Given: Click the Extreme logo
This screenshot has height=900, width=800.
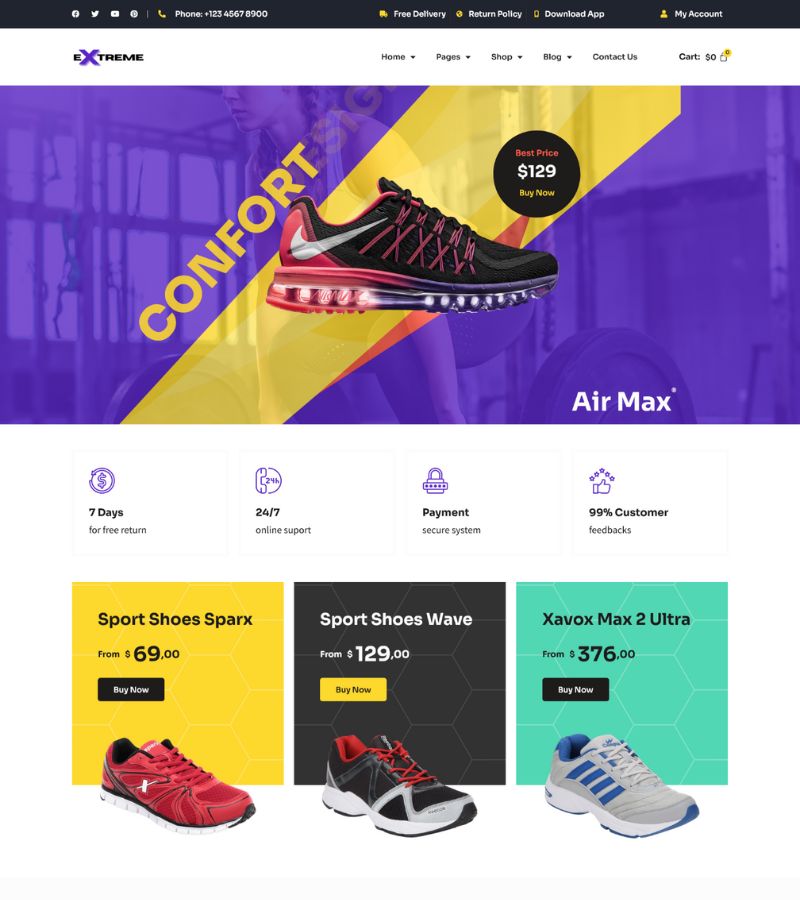Looking at the screenshot, I should click(108, 57).
